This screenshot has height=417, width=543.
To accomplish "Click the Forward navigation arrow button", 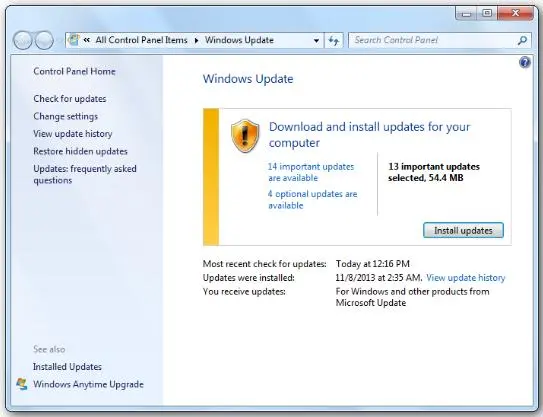I will click(x=44, y=40).
